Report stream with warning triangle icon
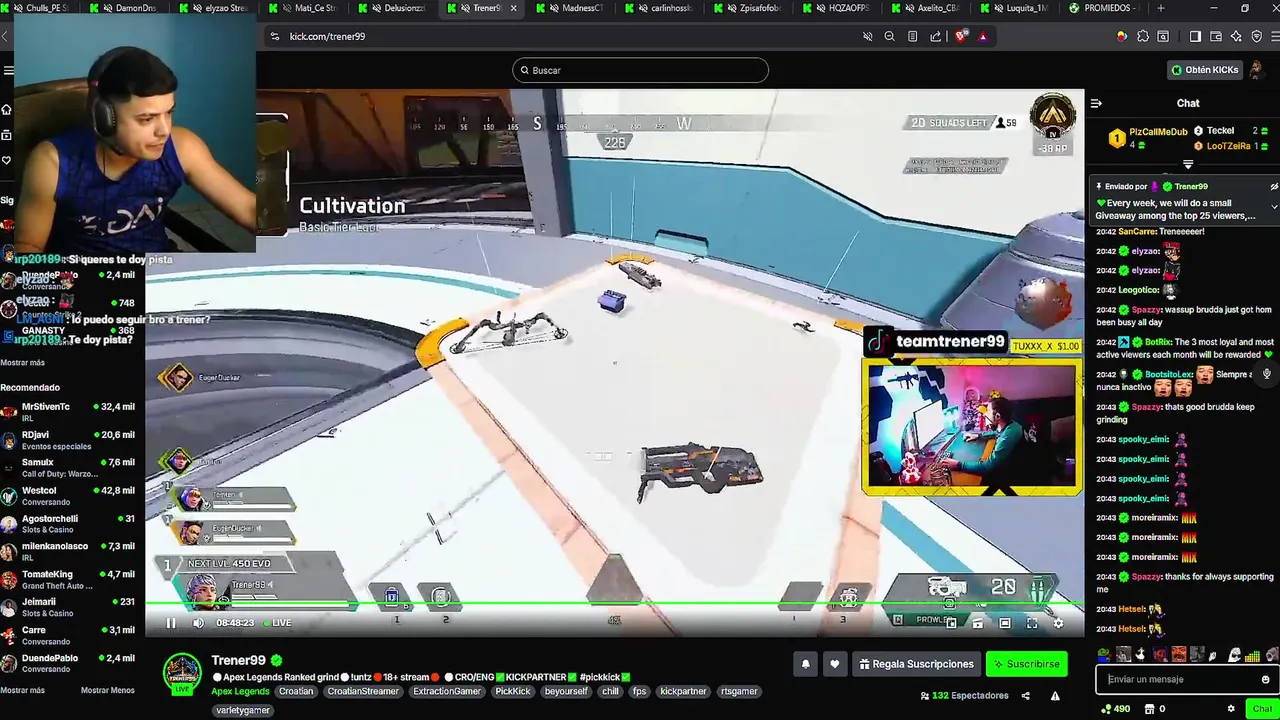This screenshot has height=720, width=1280. tap(1055, 696)
